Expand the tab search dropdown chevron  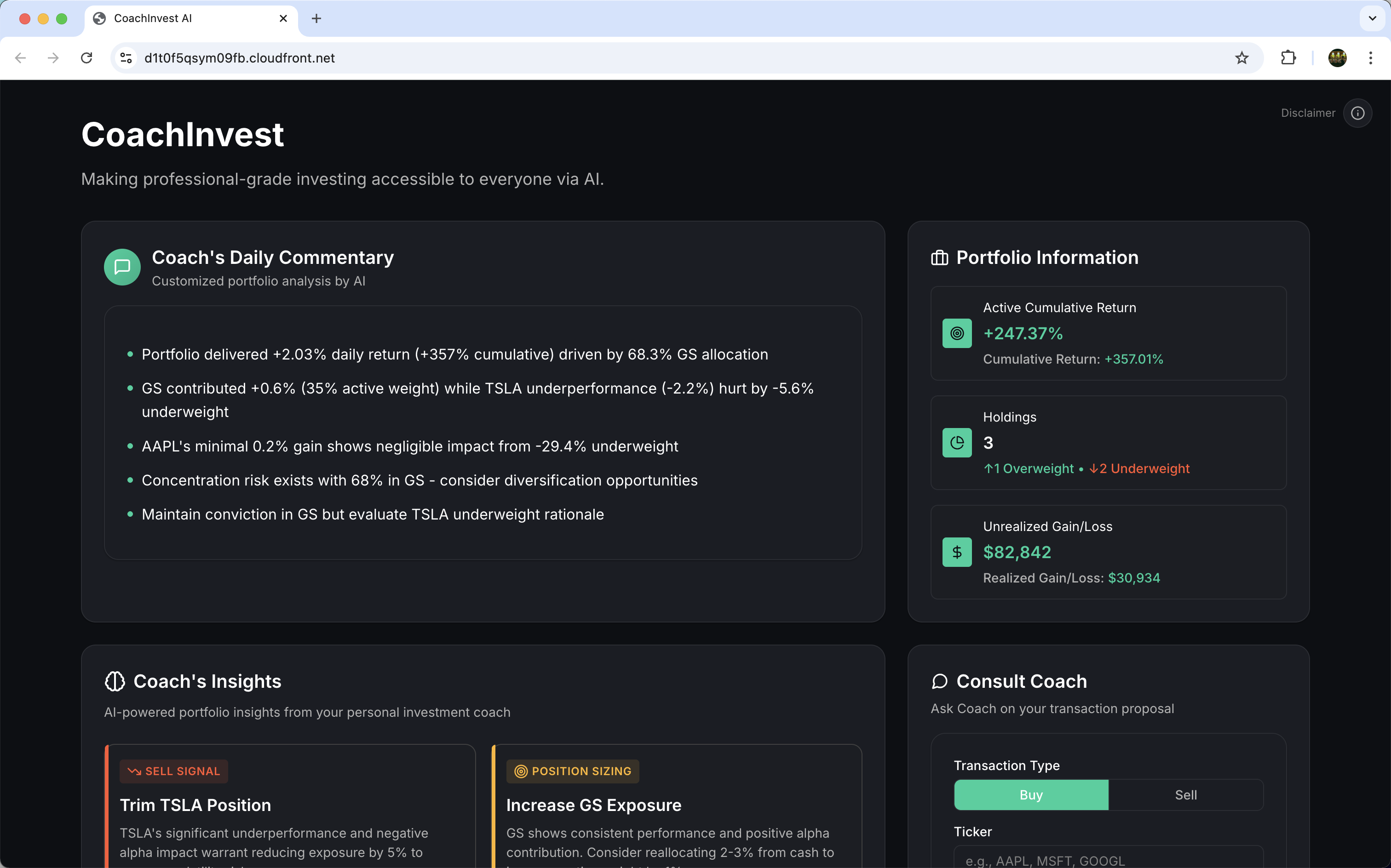point(1372,18)
